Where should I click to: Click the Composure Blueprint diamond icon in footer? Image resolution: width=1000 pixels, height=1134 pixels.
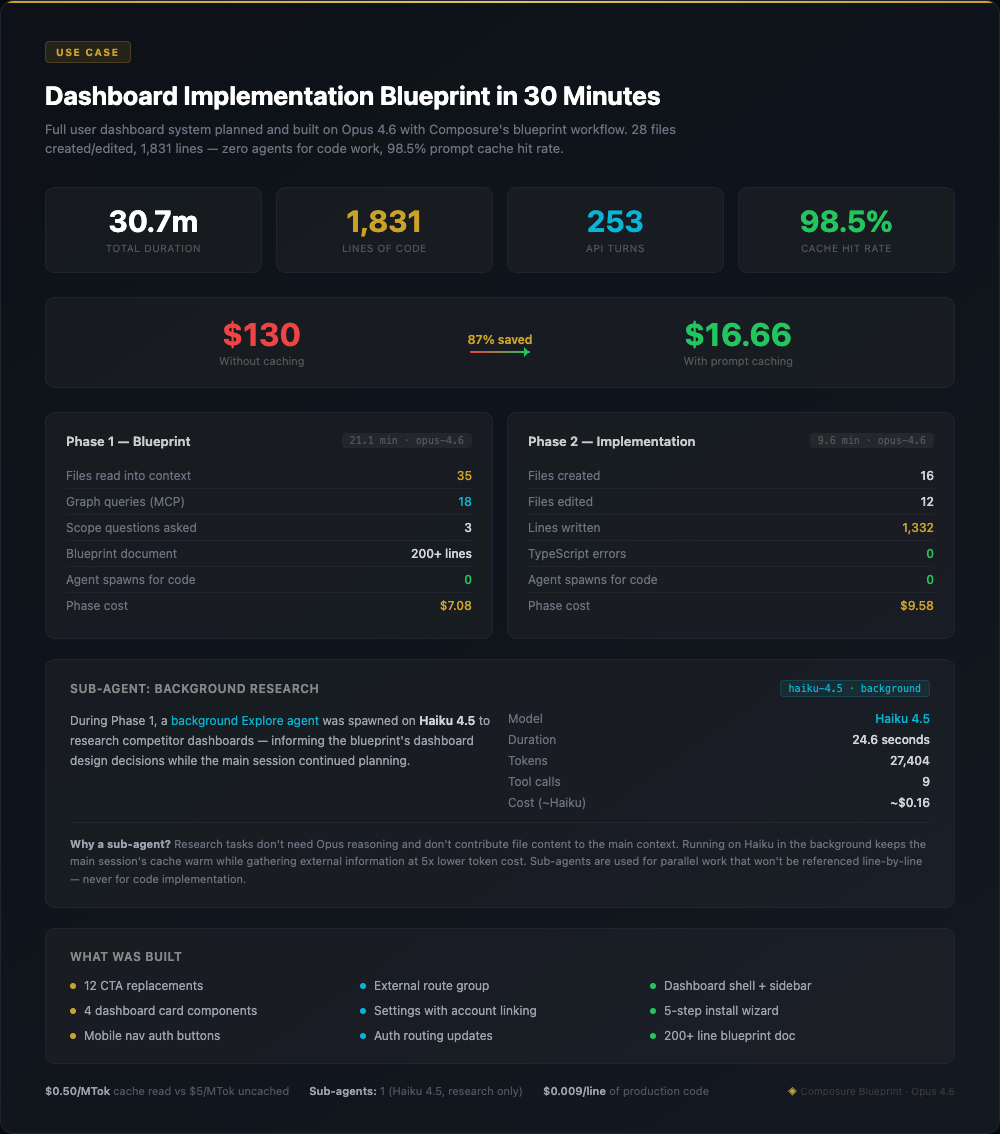click(795, 1091)
